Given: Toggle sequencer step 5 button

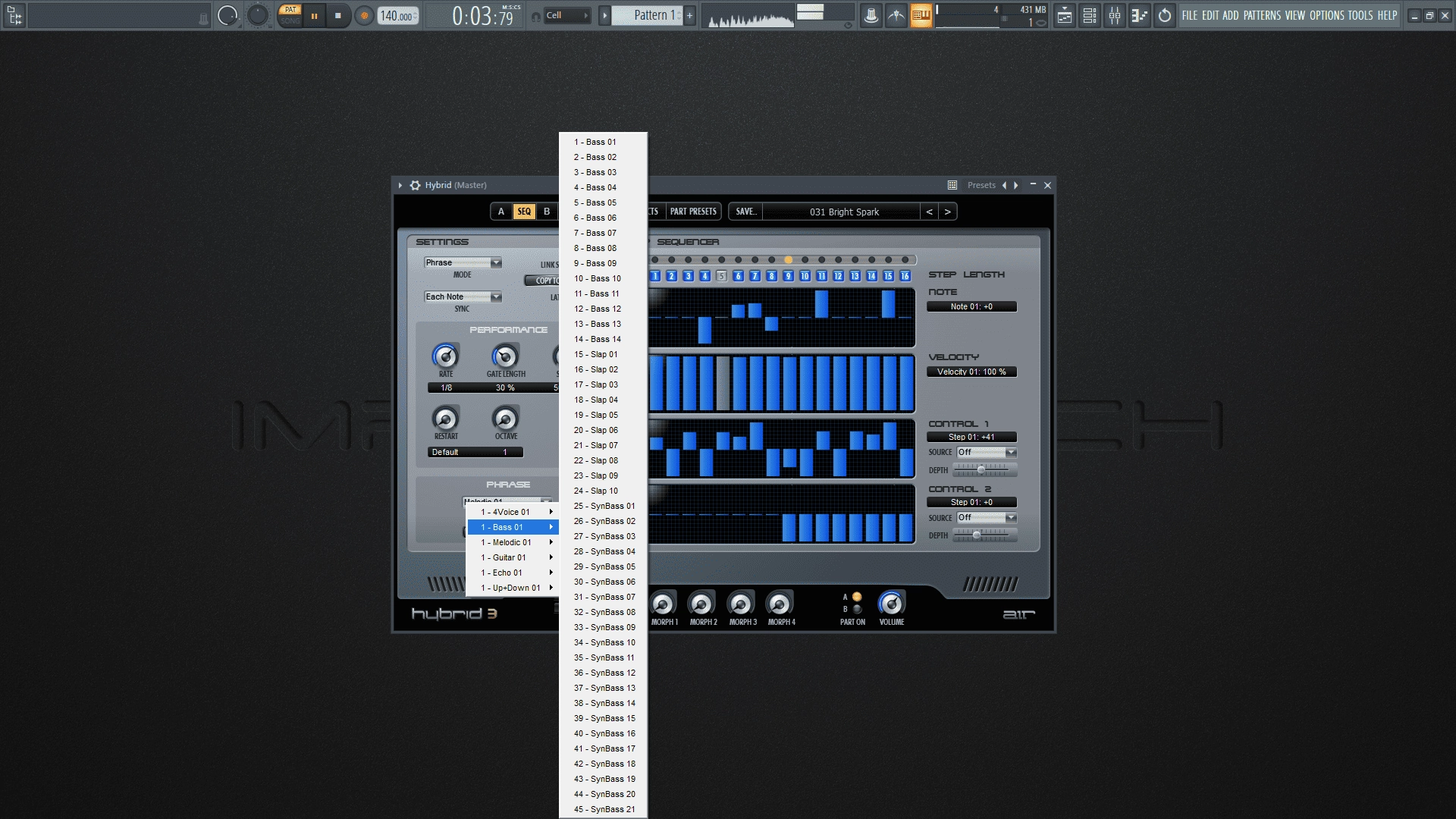Looking at the screenshot, I should [x=721, y=276].
